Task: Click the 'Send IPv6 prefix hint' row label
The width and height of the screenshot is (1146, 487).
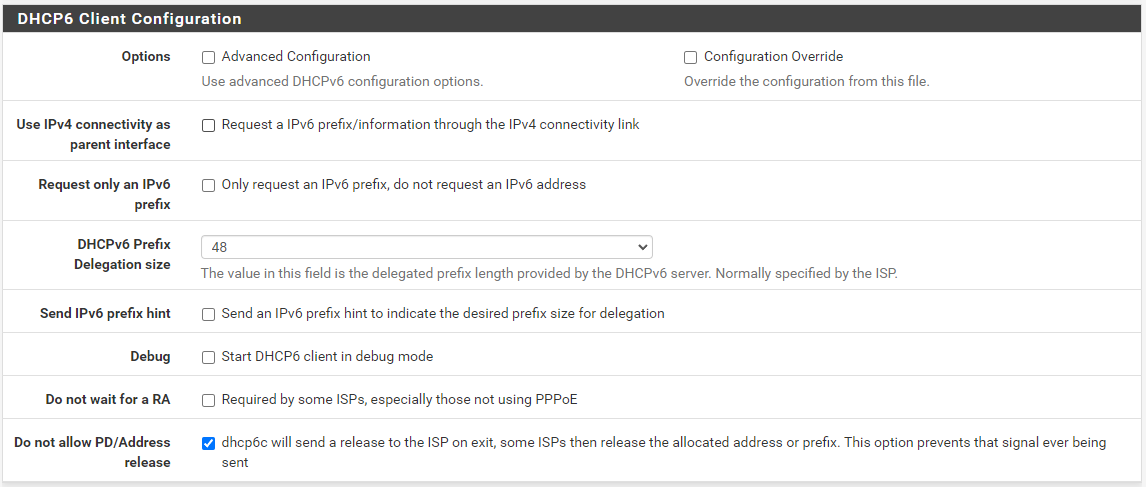Action: [x=105, y=314]
